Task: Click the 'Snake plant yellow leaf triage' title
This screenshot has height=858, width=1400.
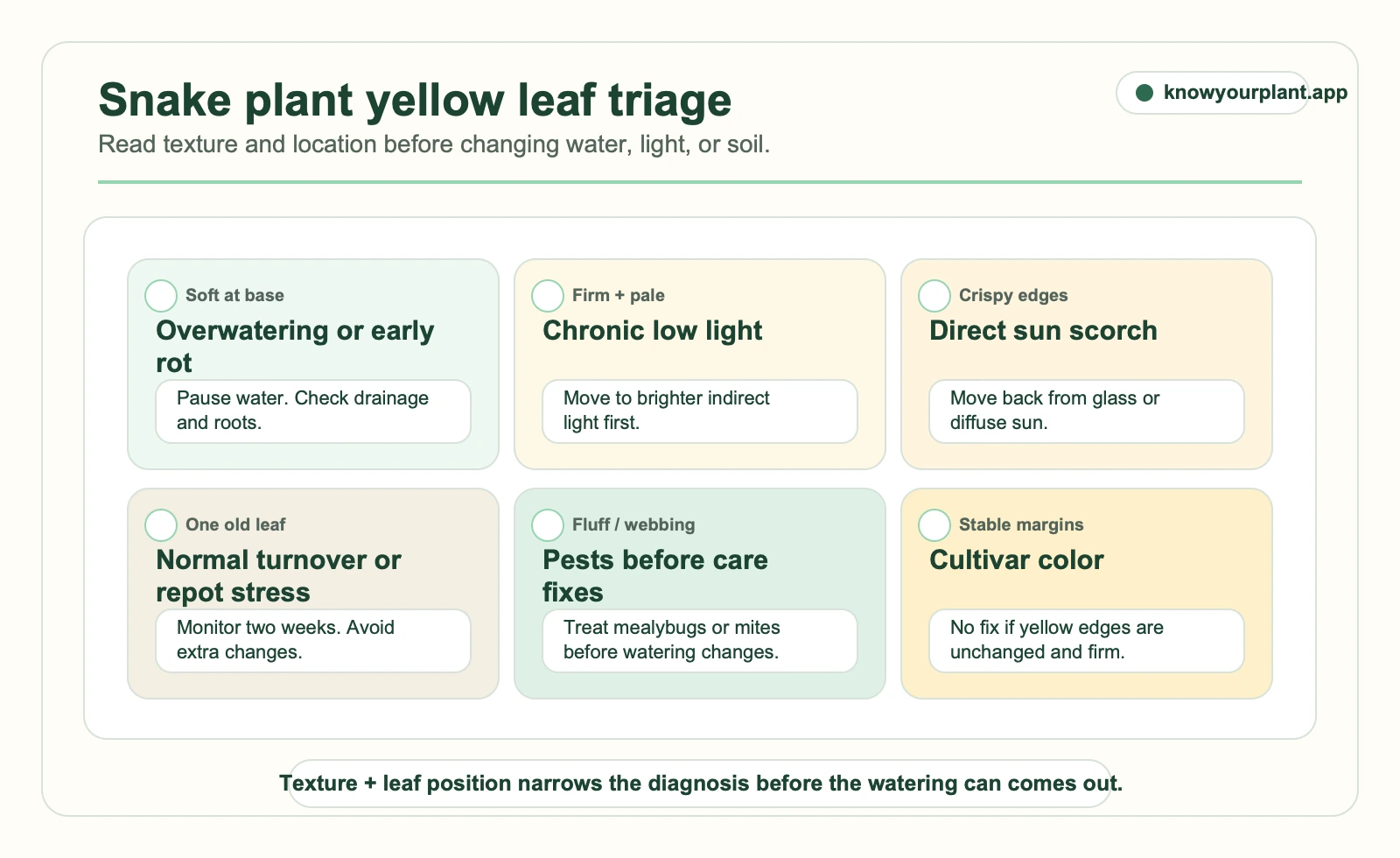Action: click(415, 101)
